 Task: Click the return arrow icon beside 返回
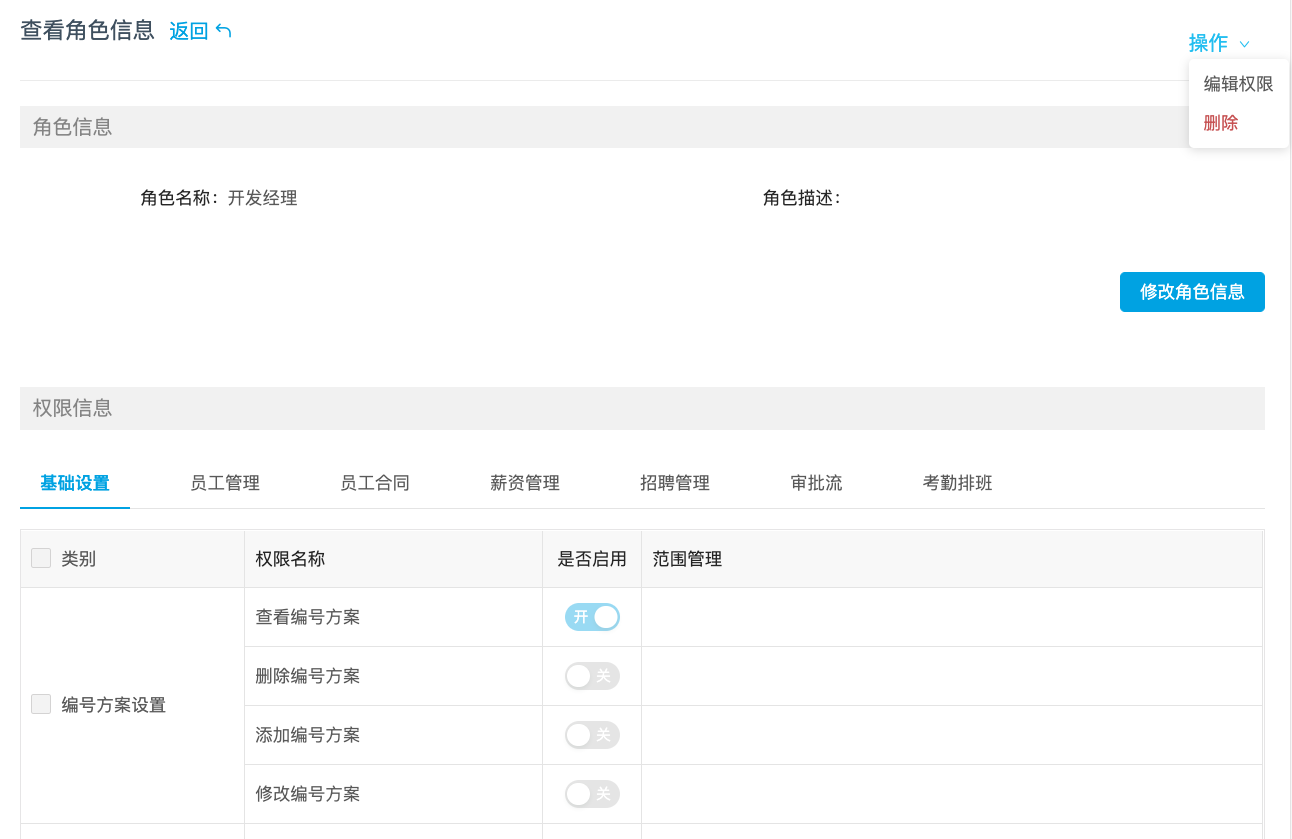coord(224,31)
